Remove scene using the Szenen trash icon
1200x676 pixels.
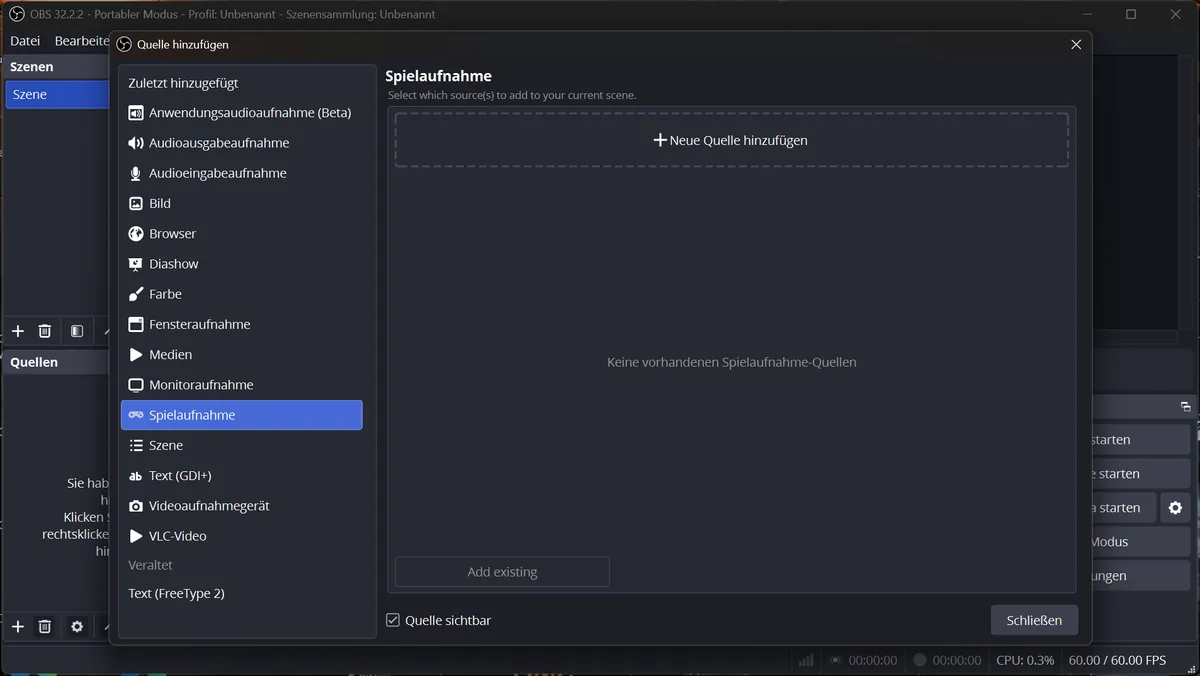[45, 331]
